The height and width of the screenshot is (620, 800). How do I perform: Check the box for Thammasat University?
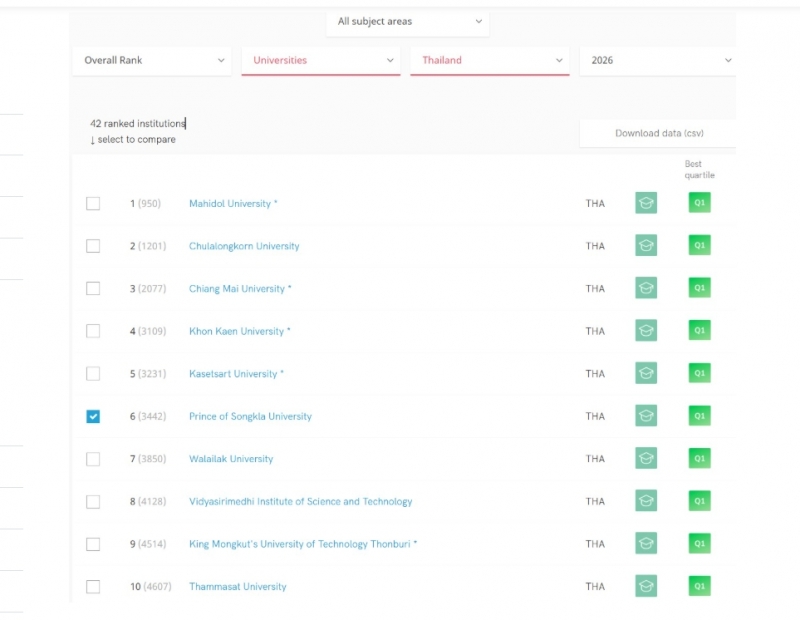93,586
